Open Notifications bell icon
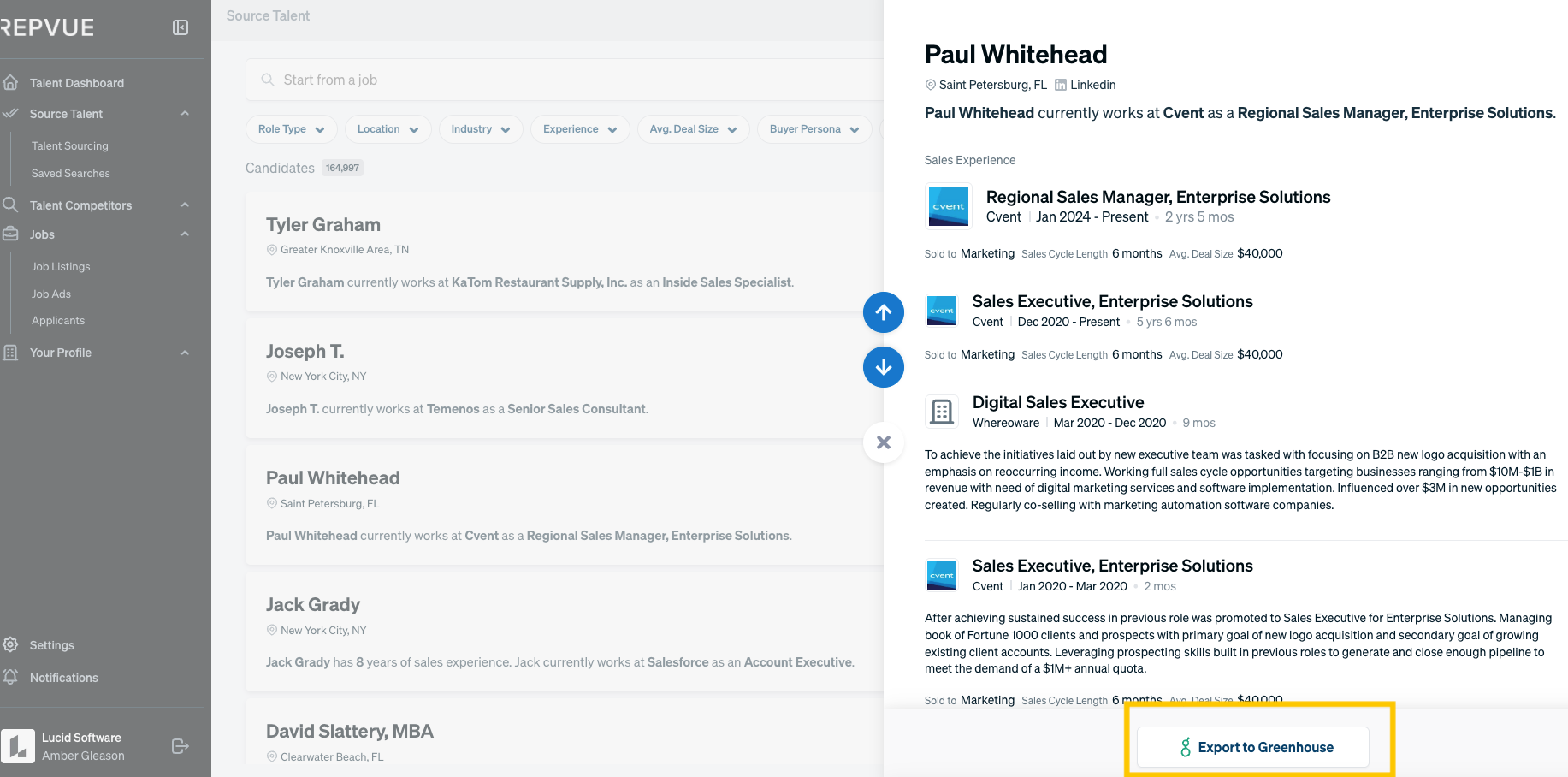This screenshot has width=1568, height=777. [x=10, y=677]
